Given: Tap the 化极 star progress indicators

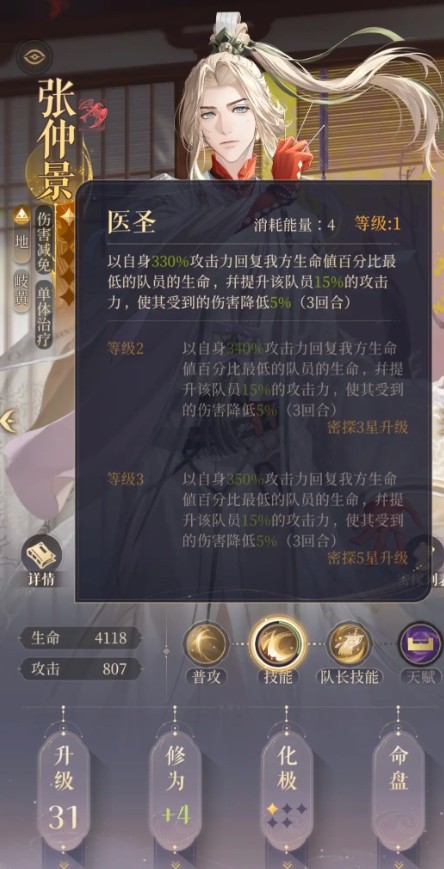Looking at the screenshot, I should click(287, 815).
